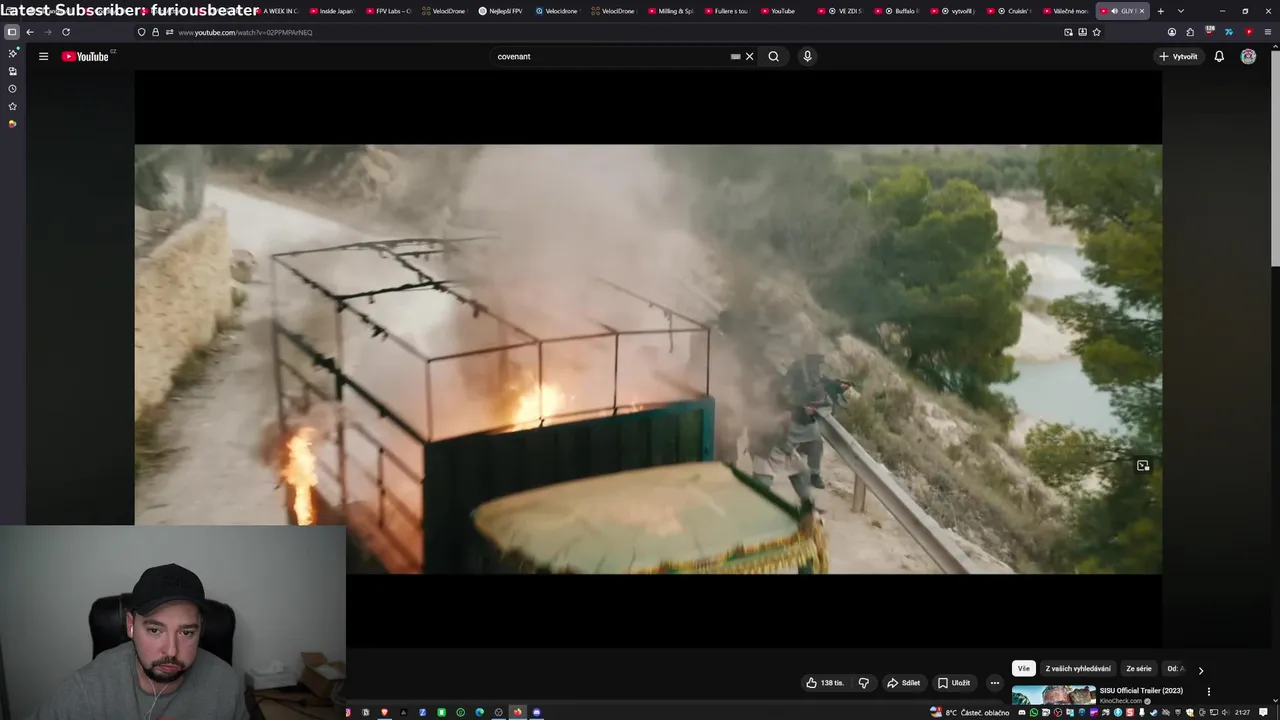Viewport: 1280px width, 720px height.
Task: Open YouTube notifications bell
Action: point(1219,56)
